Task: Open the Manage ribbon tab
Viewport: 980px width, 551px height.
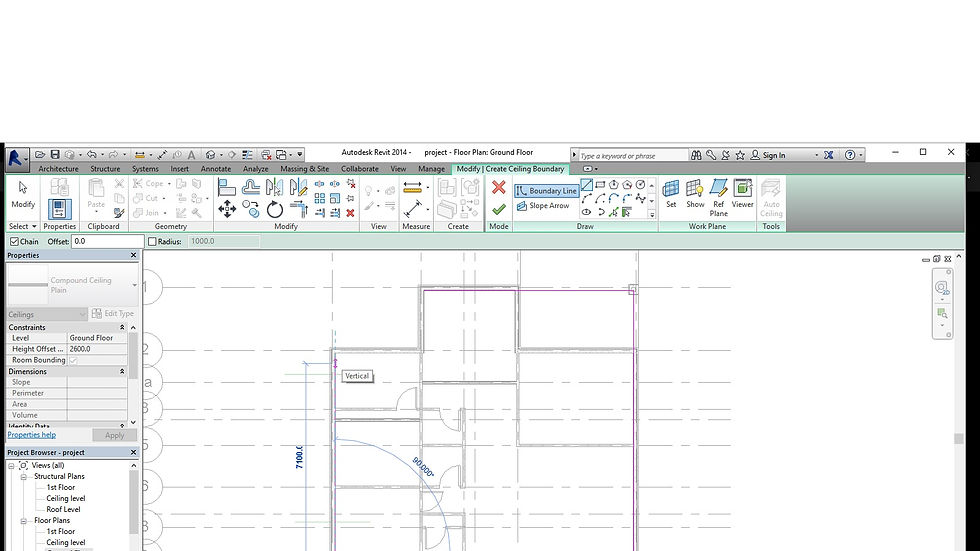Action: pyautogui.click(x=431, y=169)
